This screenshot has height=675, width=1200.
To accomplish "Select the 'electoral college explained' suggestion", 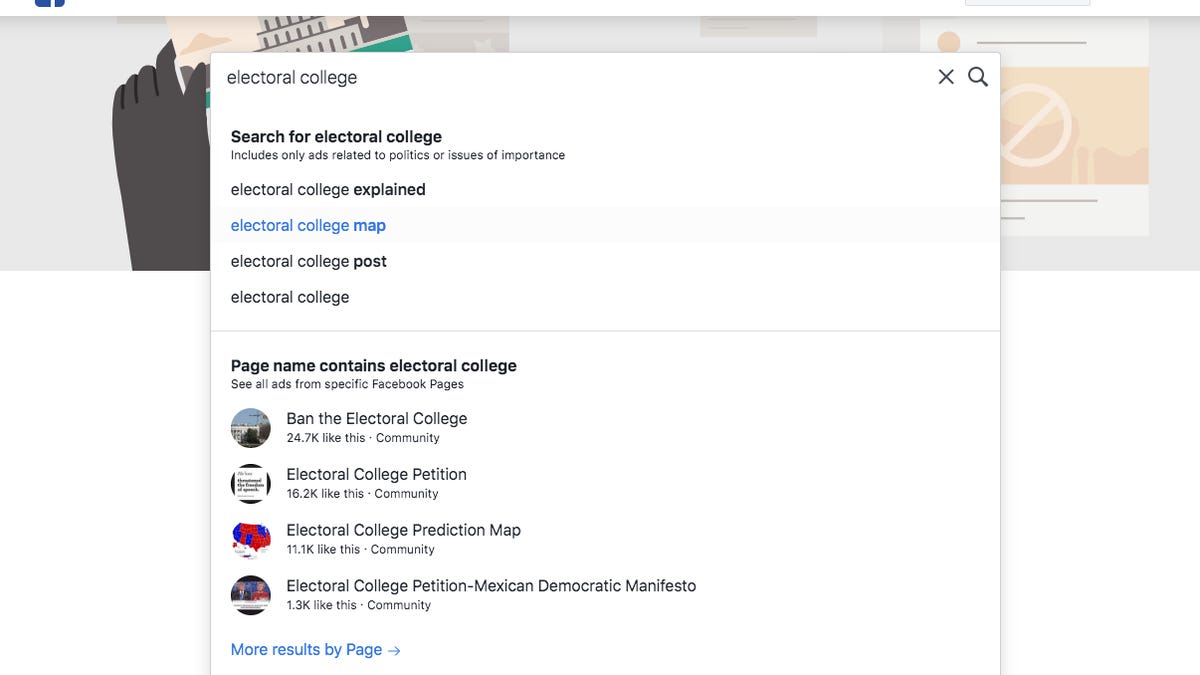I will pos(327,189).
